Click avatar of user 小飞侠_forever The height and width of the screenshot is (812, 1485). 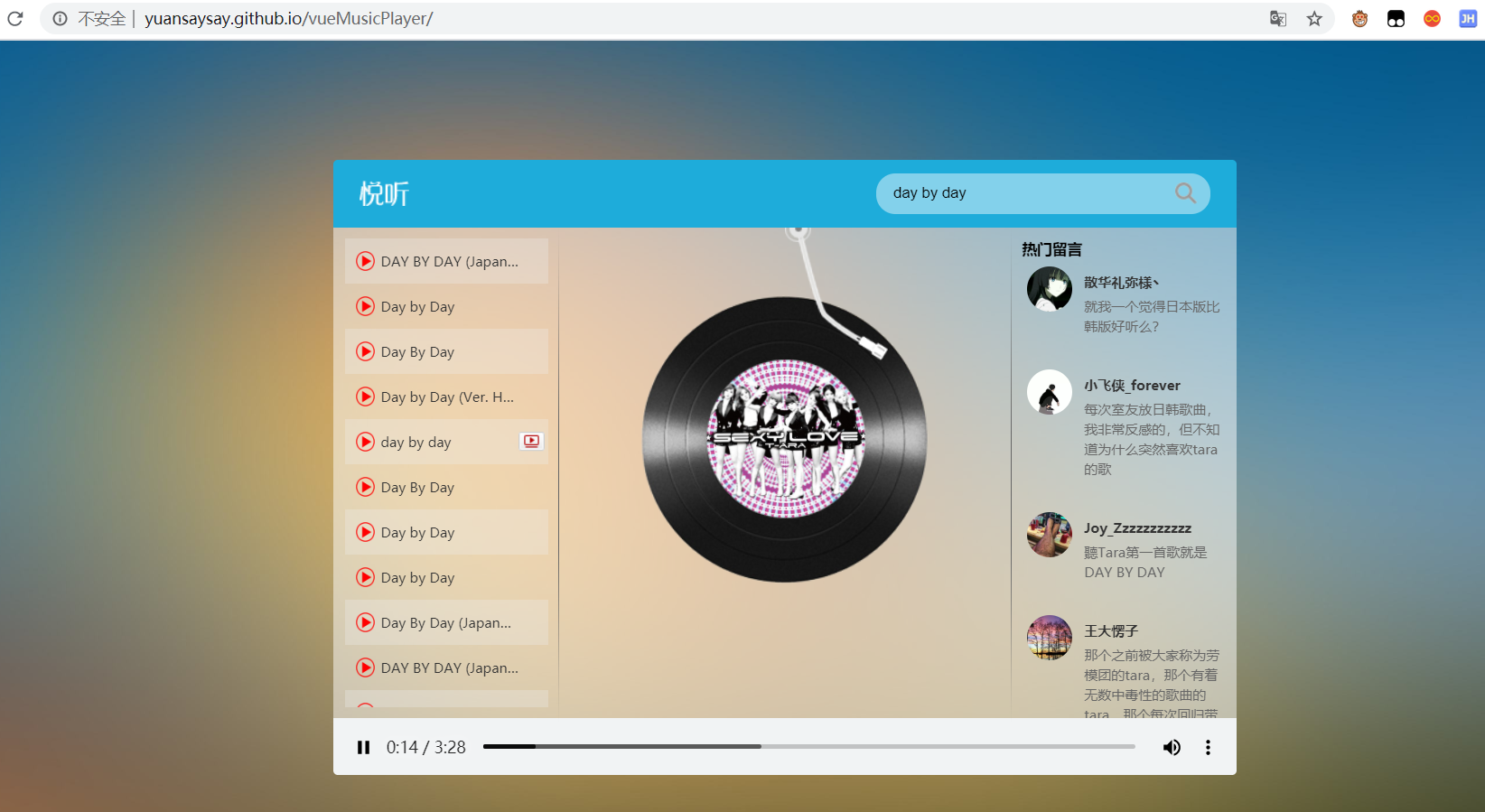click(1050, 392)
